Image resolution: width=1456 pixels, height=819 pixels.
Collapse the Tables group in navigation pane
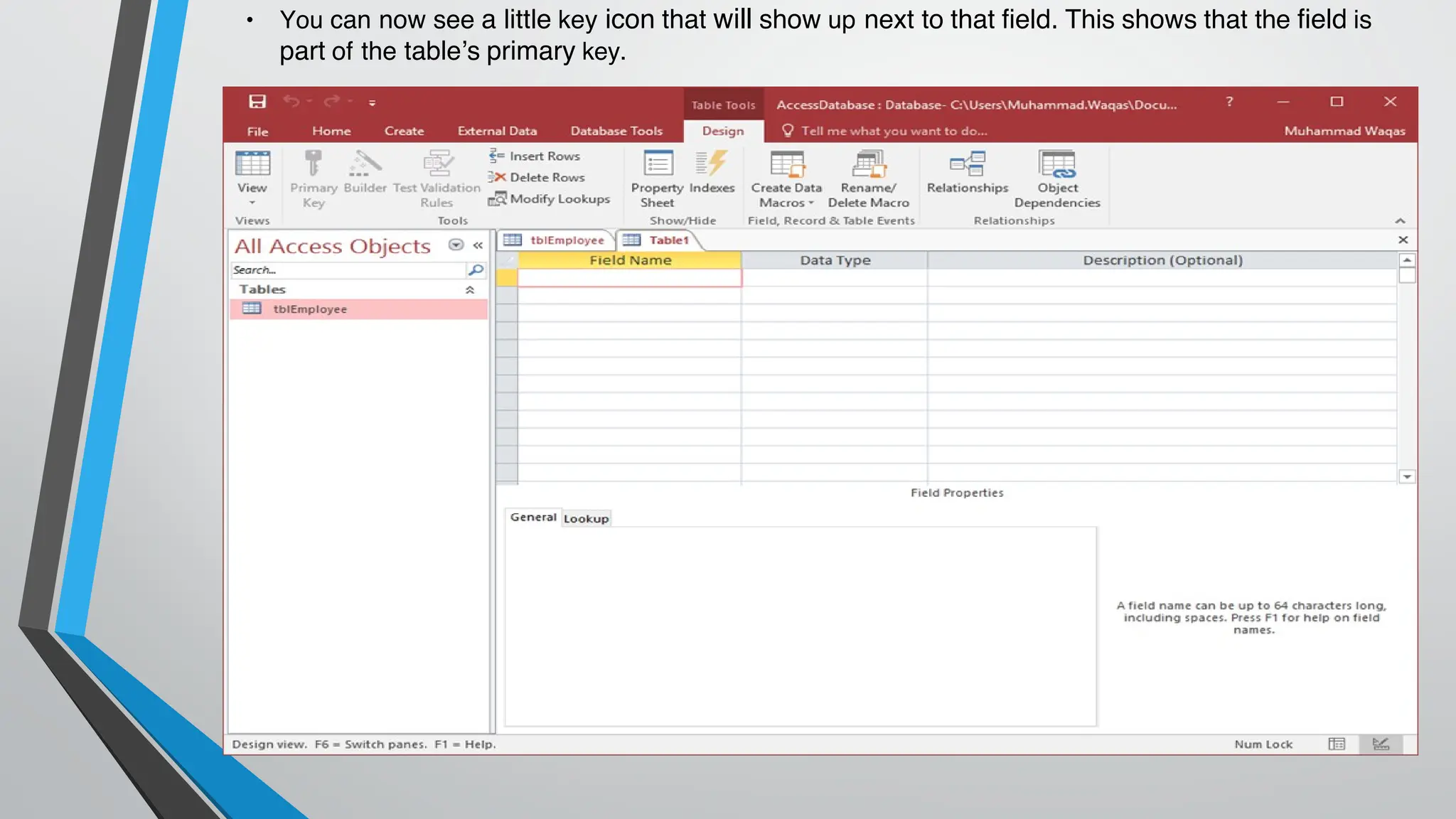pyautogui.click(x=469, y=289)
